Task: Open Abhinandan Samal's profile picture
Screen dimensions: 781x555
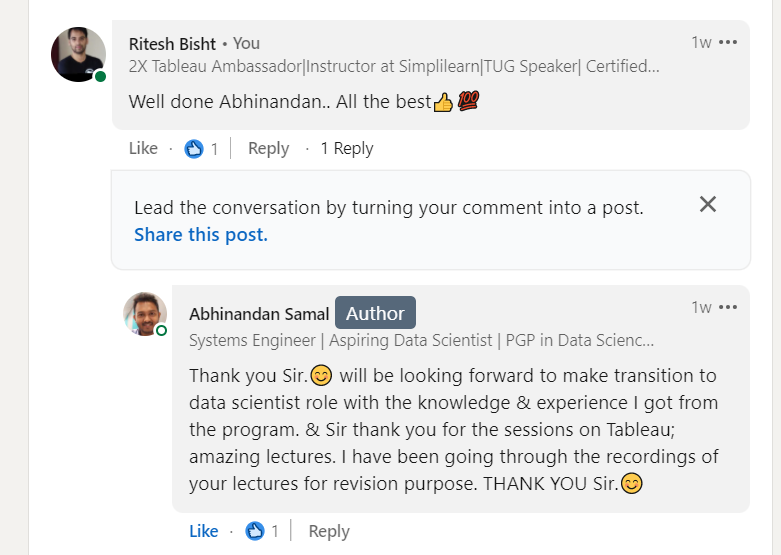Action: coord(144,313)
